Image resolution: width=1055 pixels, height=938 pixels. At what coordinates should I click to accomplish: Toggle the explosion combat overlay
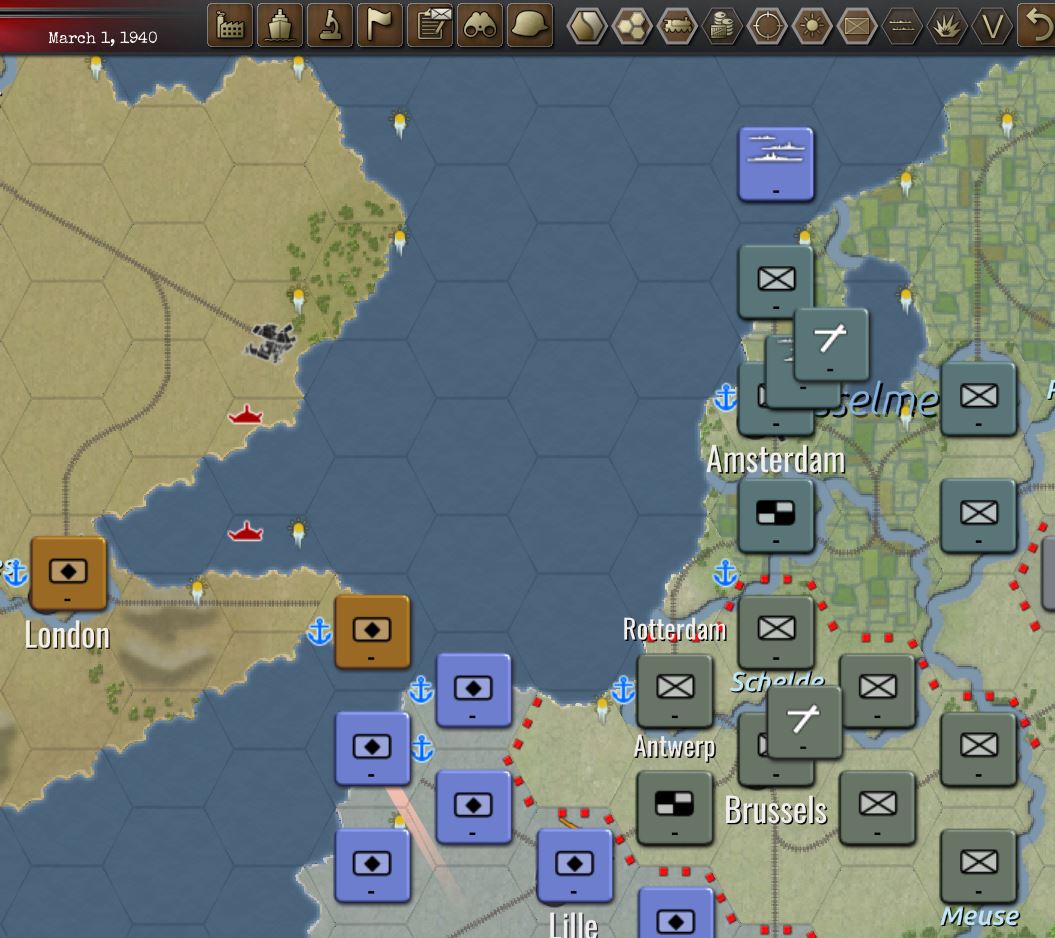(947, 26)
